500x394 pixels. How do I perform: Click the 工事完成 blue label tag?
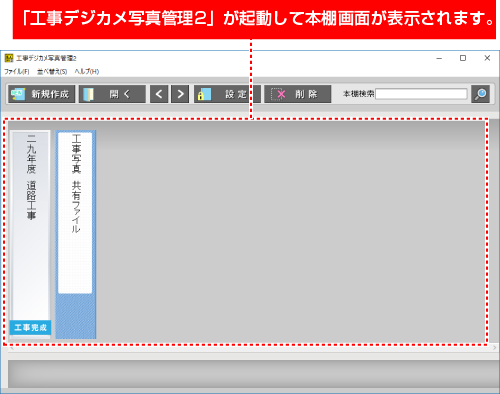point(30,327)
